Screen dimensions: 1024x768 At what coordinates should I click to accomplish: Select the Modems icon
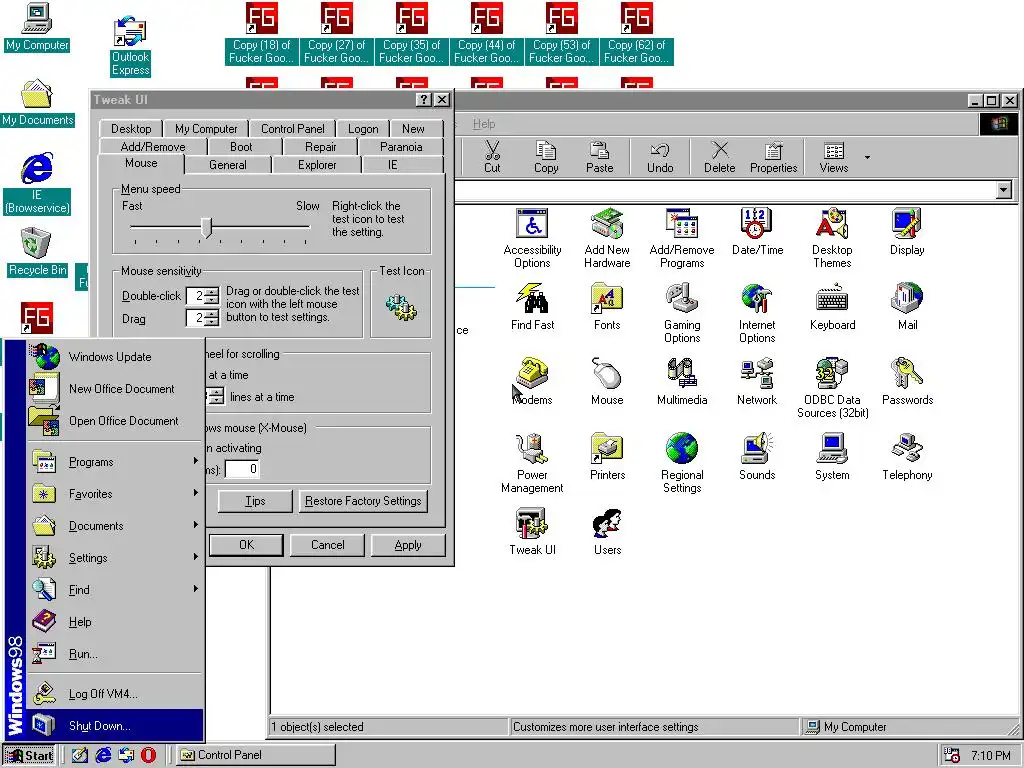pyautogui.click(x=532, y=382)
